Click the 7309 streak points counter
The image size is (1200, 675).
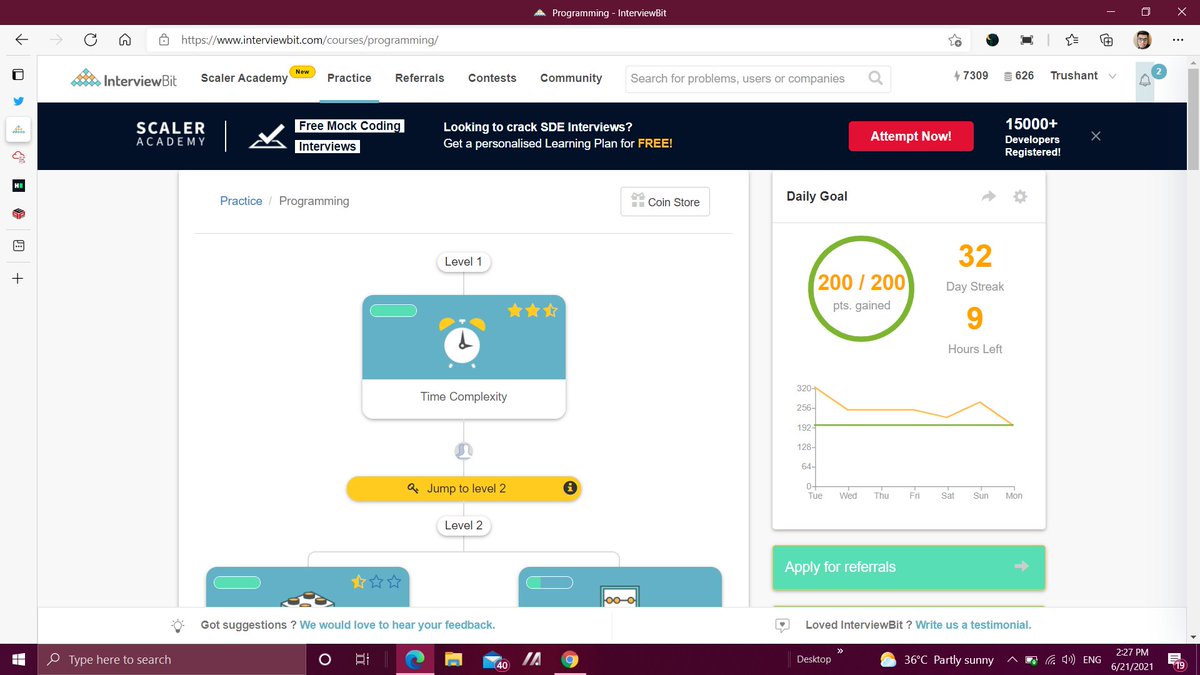pyautogui.click(x=971, y=76)
